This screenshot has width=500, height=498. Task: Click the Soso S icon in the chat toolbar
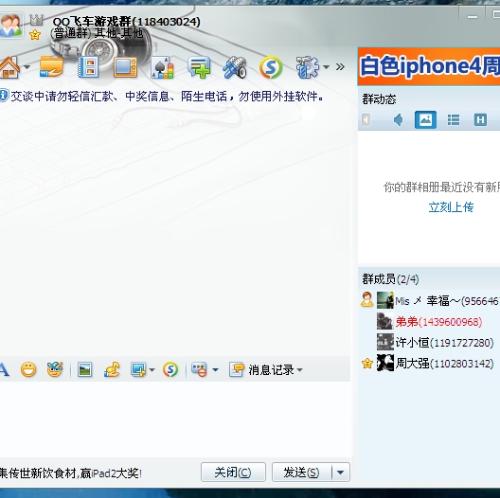[170, 370]
